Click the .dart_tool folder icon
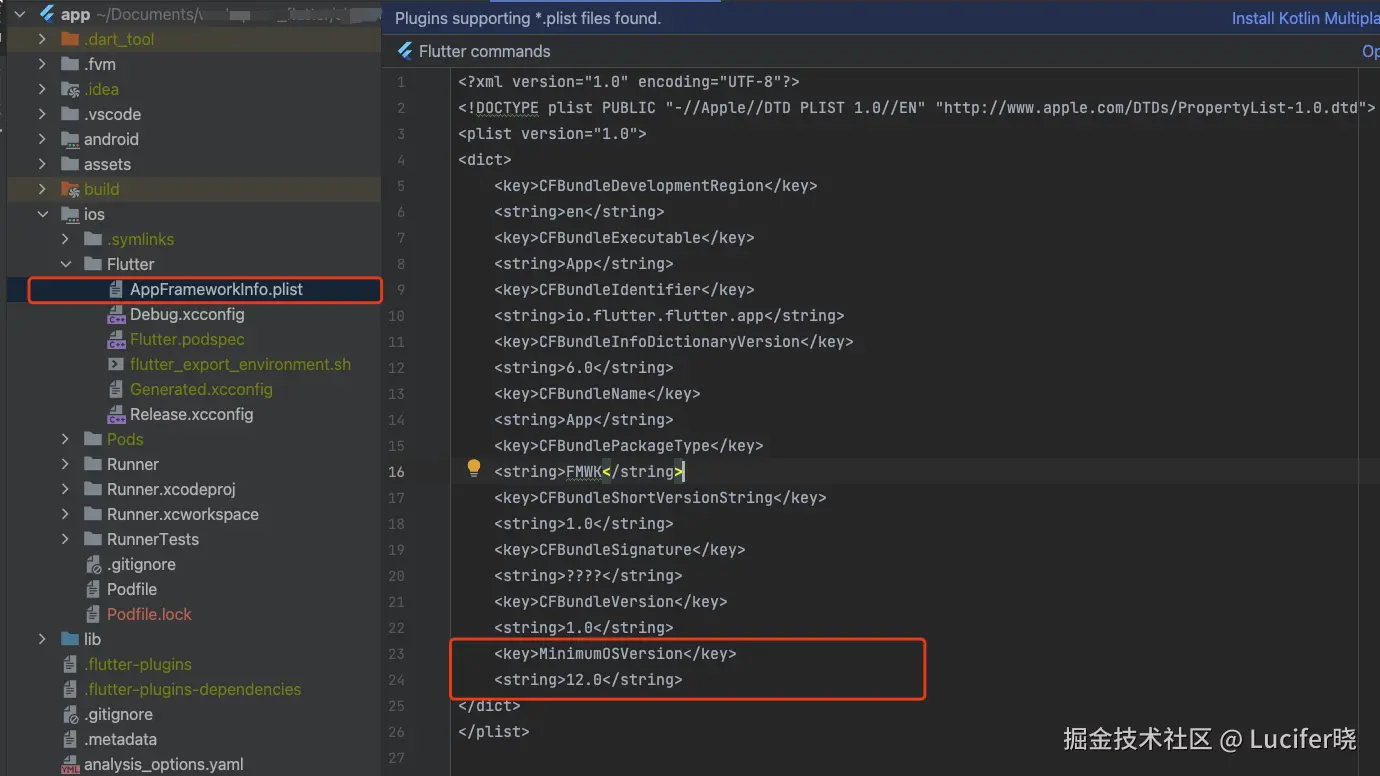The height and width of the screenshot is (776, 1380). pos(70,39)
